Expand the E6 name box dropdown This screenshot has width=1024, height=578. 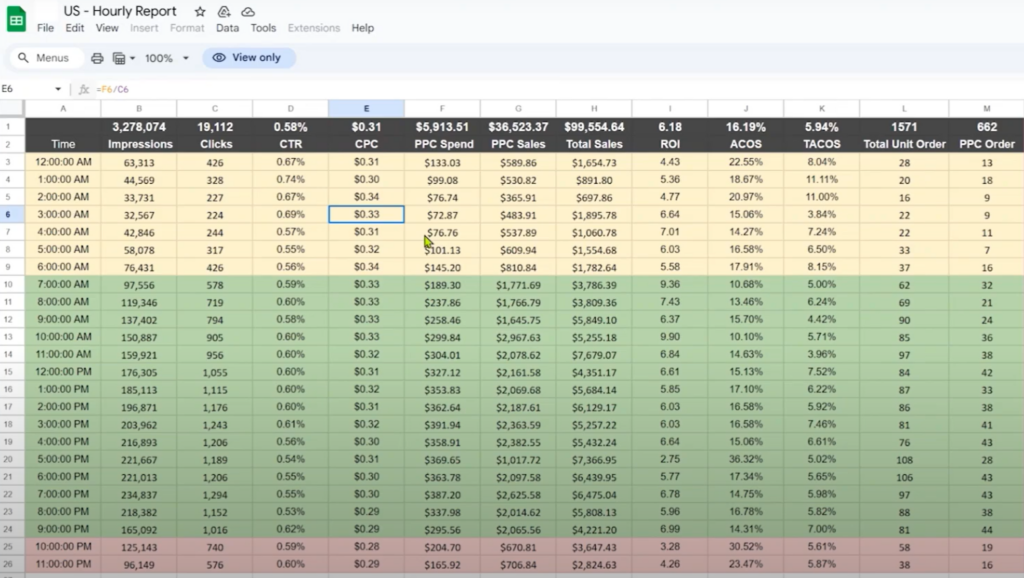tap(58, 89)
